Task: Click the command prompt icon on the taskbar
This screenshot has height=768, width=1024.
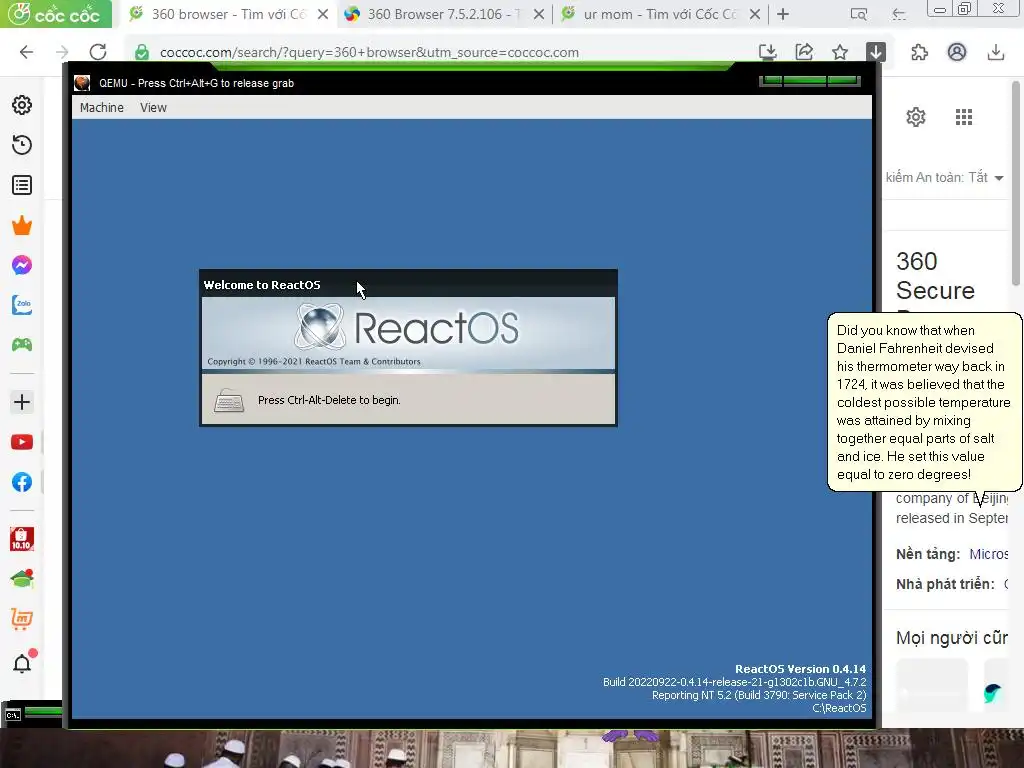Action: click(x=13, y=715)
